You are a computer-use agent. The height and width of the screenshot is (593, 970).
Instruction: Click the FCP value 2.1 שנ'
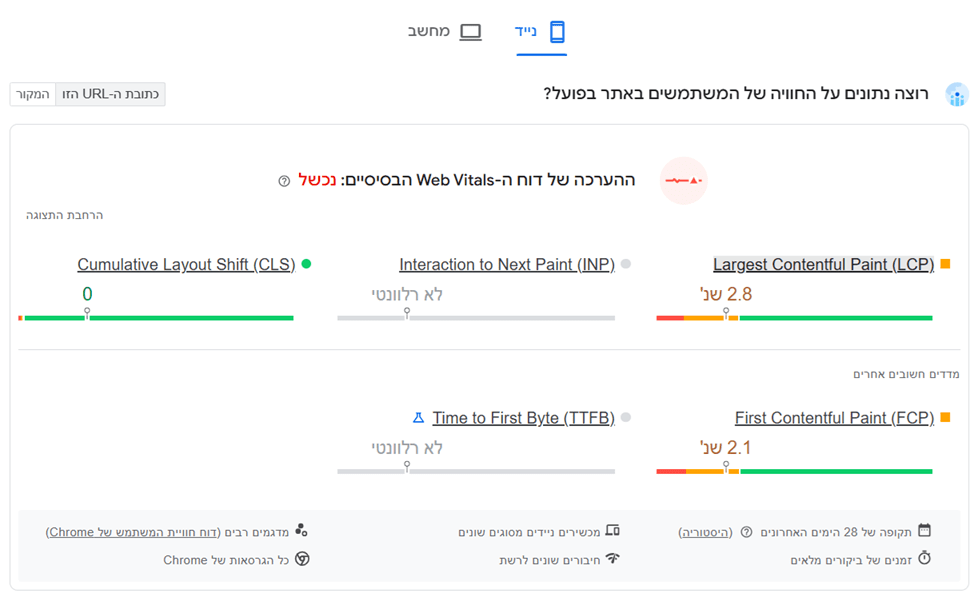coord(726,448)
